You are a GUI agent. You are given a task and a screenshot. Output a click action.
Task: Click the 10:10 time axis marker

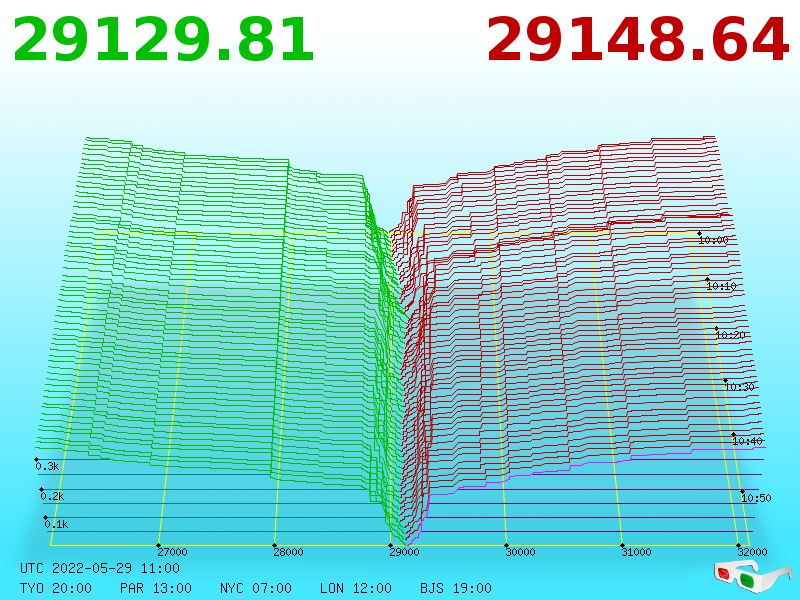click(x=721, y=286)
